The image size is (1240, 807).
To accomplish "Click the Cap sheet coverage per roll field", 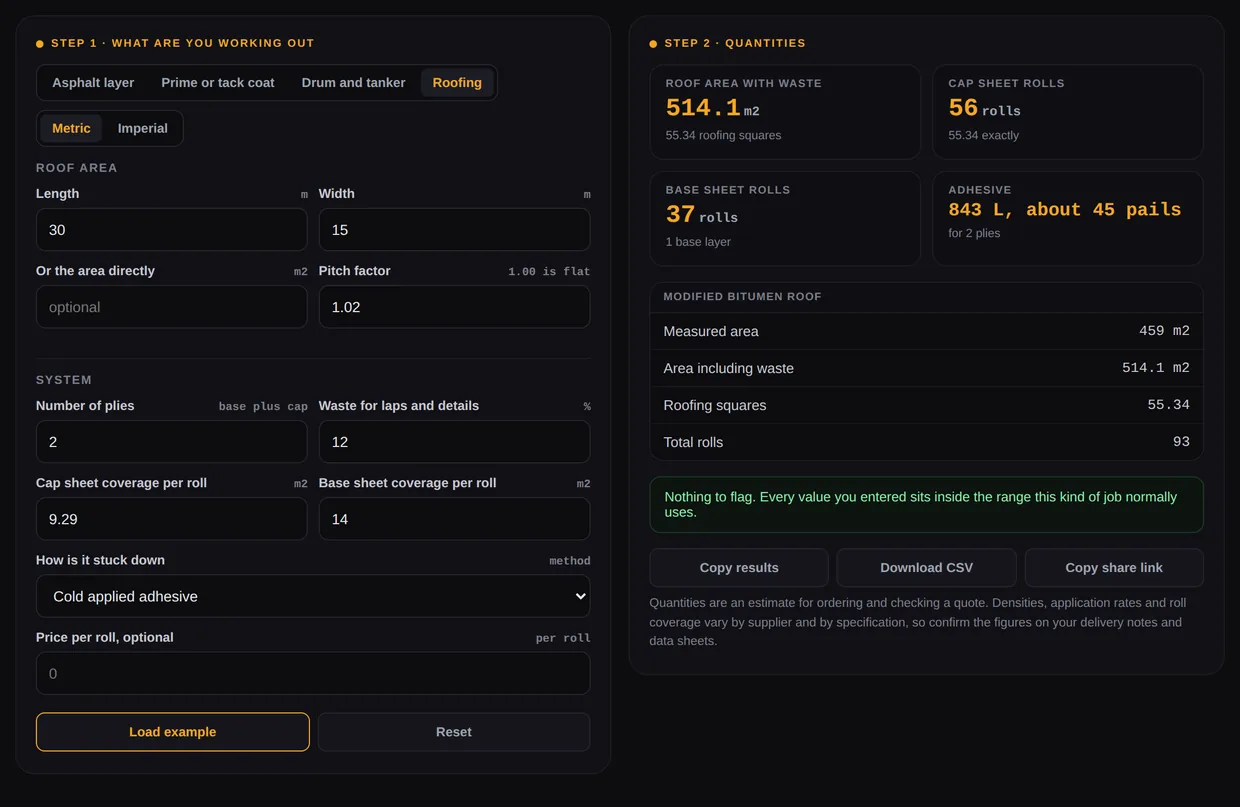I will click(172, 519).
